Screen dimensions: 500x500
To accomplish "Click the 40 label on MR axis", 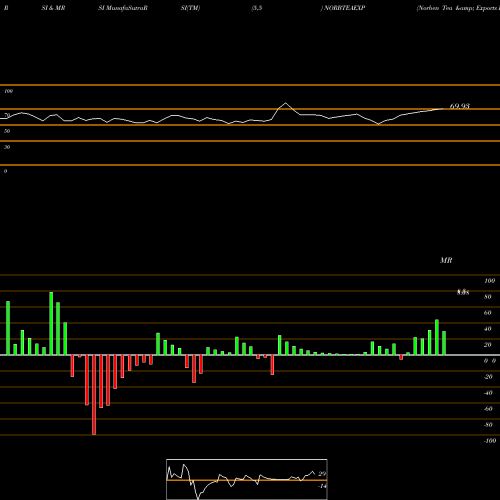I will [x=488, y=329].
